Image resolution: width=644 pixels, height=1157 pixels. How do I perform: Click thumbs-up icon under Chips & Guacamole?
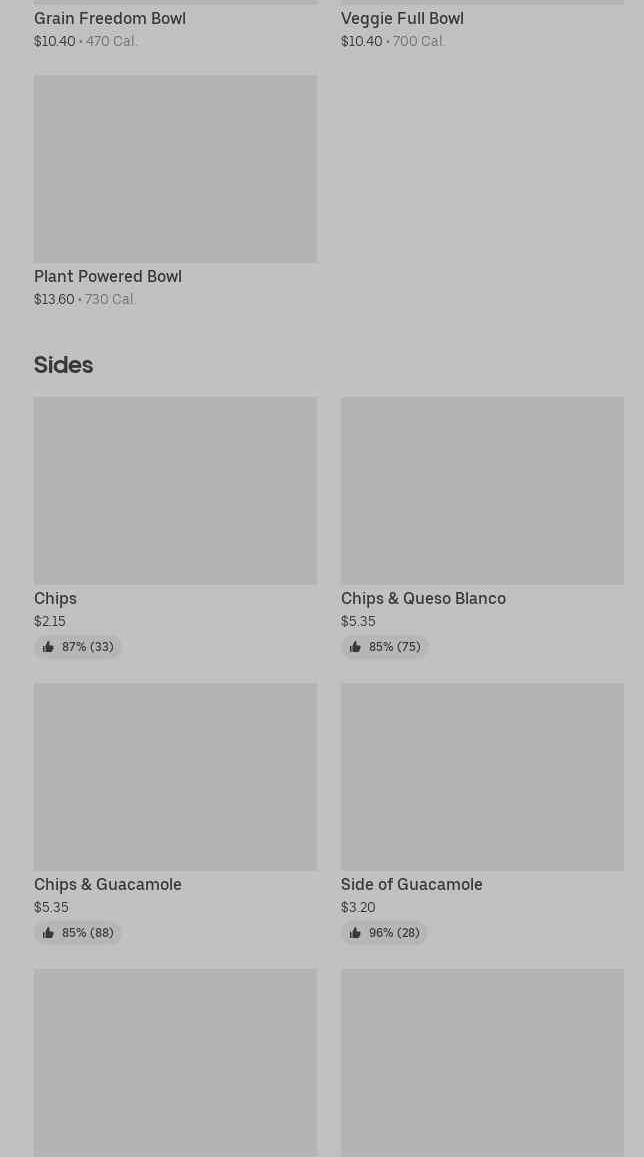[x=48, y=933]
